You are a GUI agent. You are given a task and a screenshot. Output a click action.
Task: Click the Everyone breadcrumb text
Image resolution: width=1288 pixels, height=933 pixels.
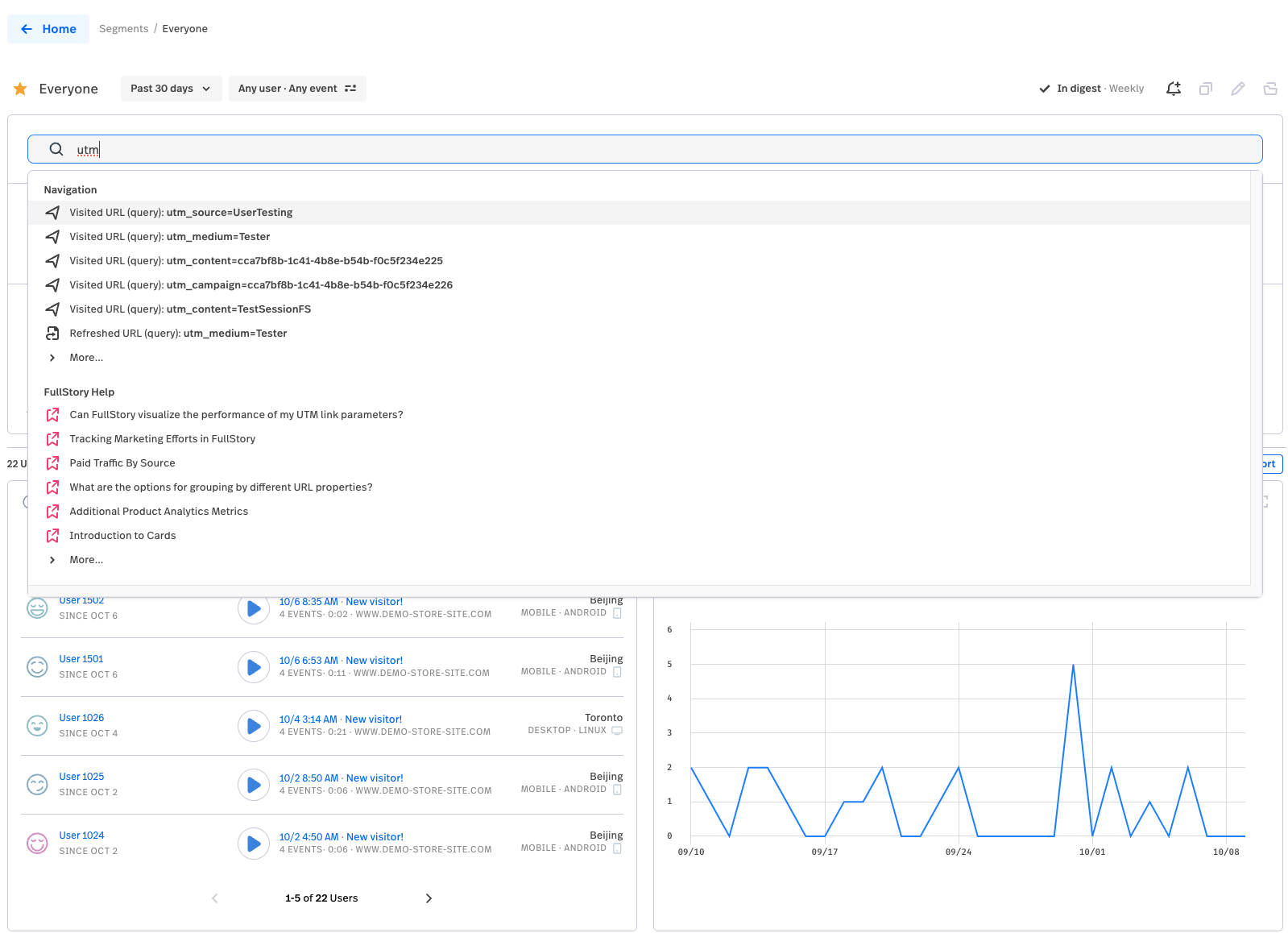184,29
